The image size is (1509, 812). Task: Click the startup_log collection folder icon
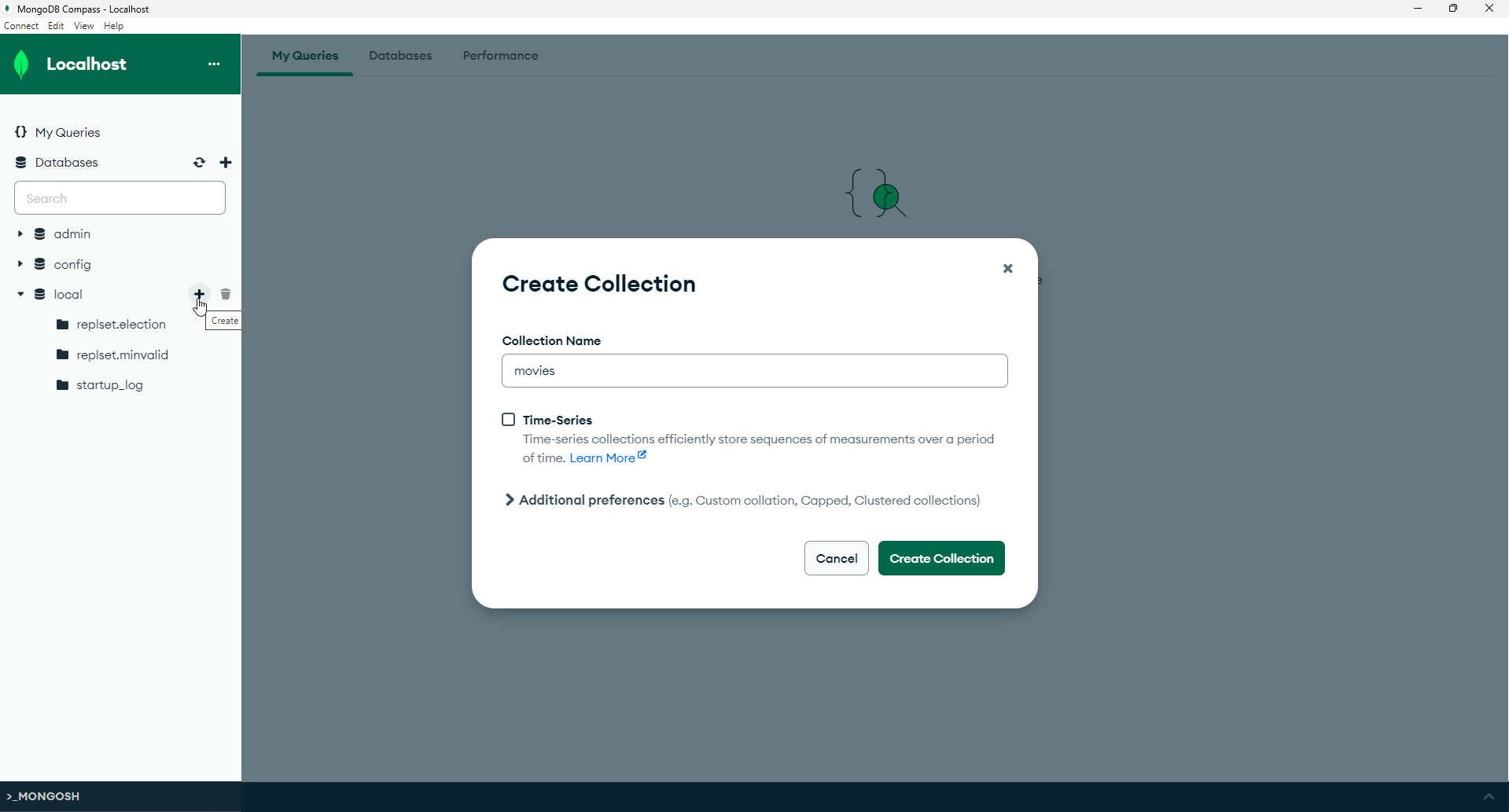[63, 384]
